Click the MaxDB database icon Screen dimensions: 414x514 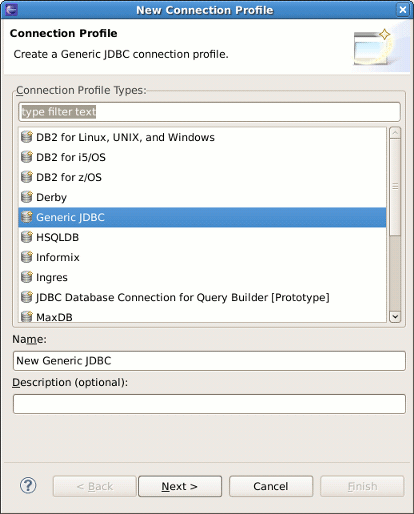point(27,316)
